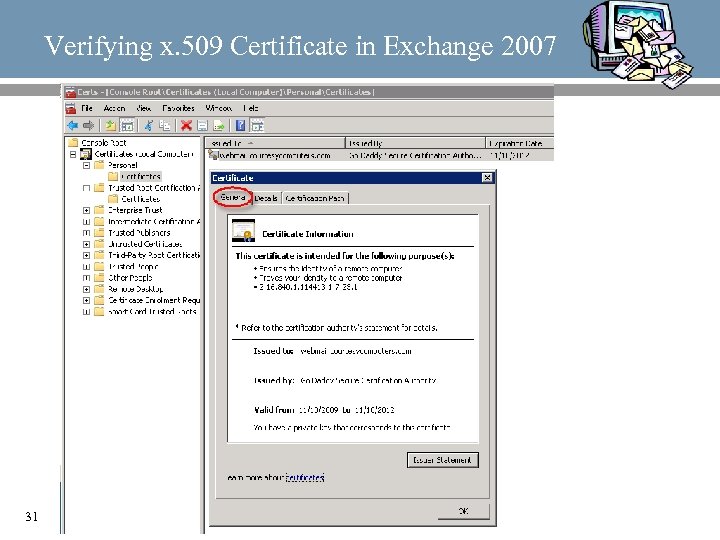Select Certificates folder under Personal
720x540 pixels.
click(141, 176)
